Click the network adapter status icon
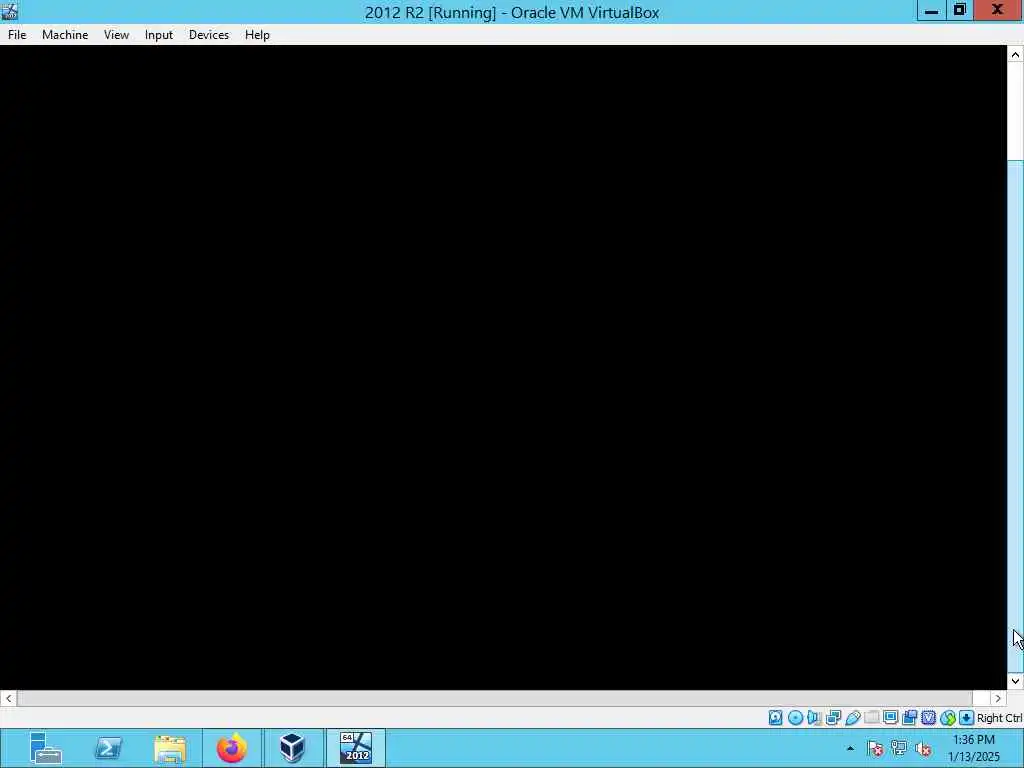1024x768 pixels. pos(833,718)
